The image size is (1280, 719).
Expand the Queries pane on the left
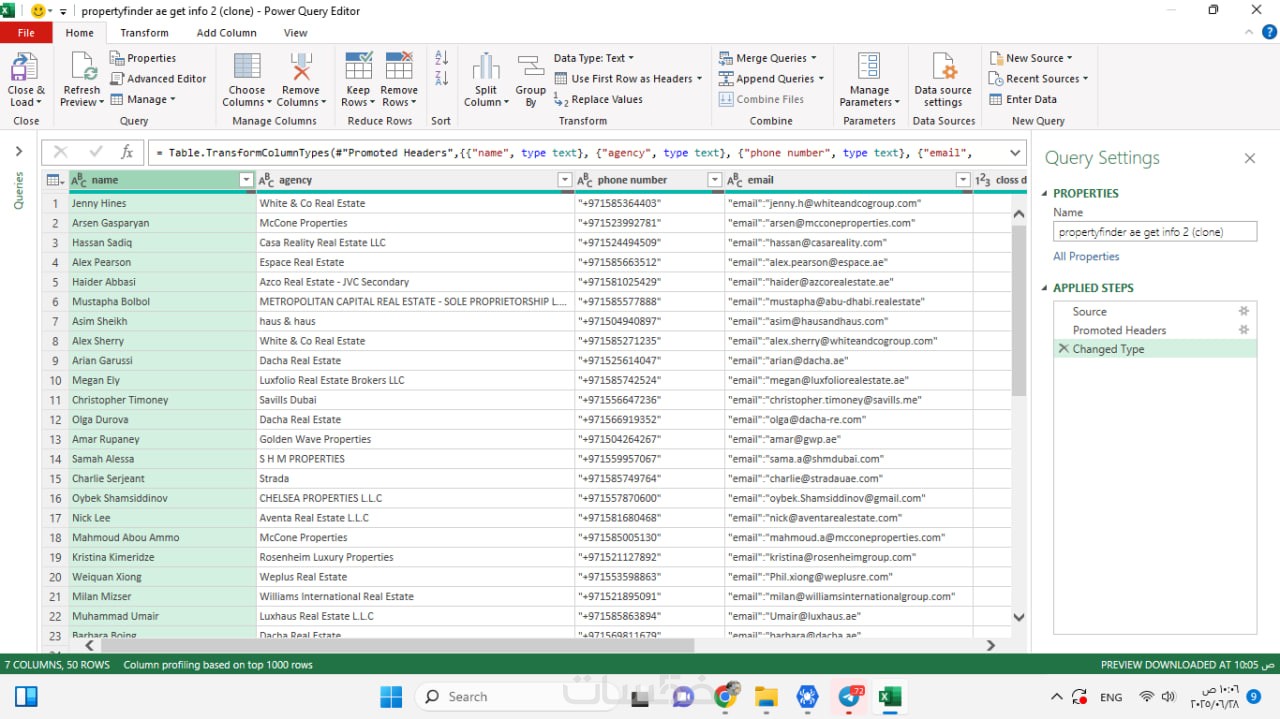[18, 152]
